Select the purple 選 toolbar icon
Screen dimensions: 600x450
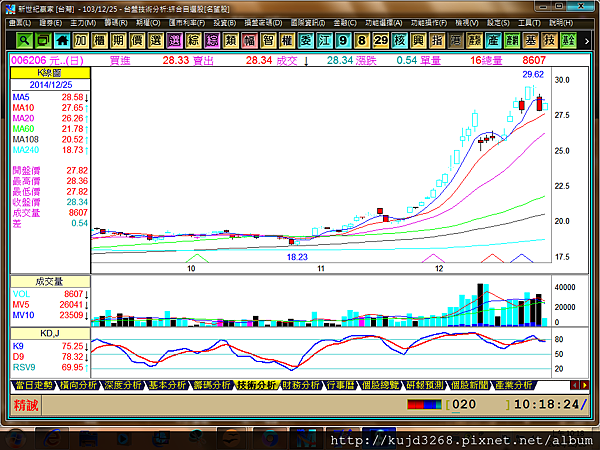pos(174,40)
